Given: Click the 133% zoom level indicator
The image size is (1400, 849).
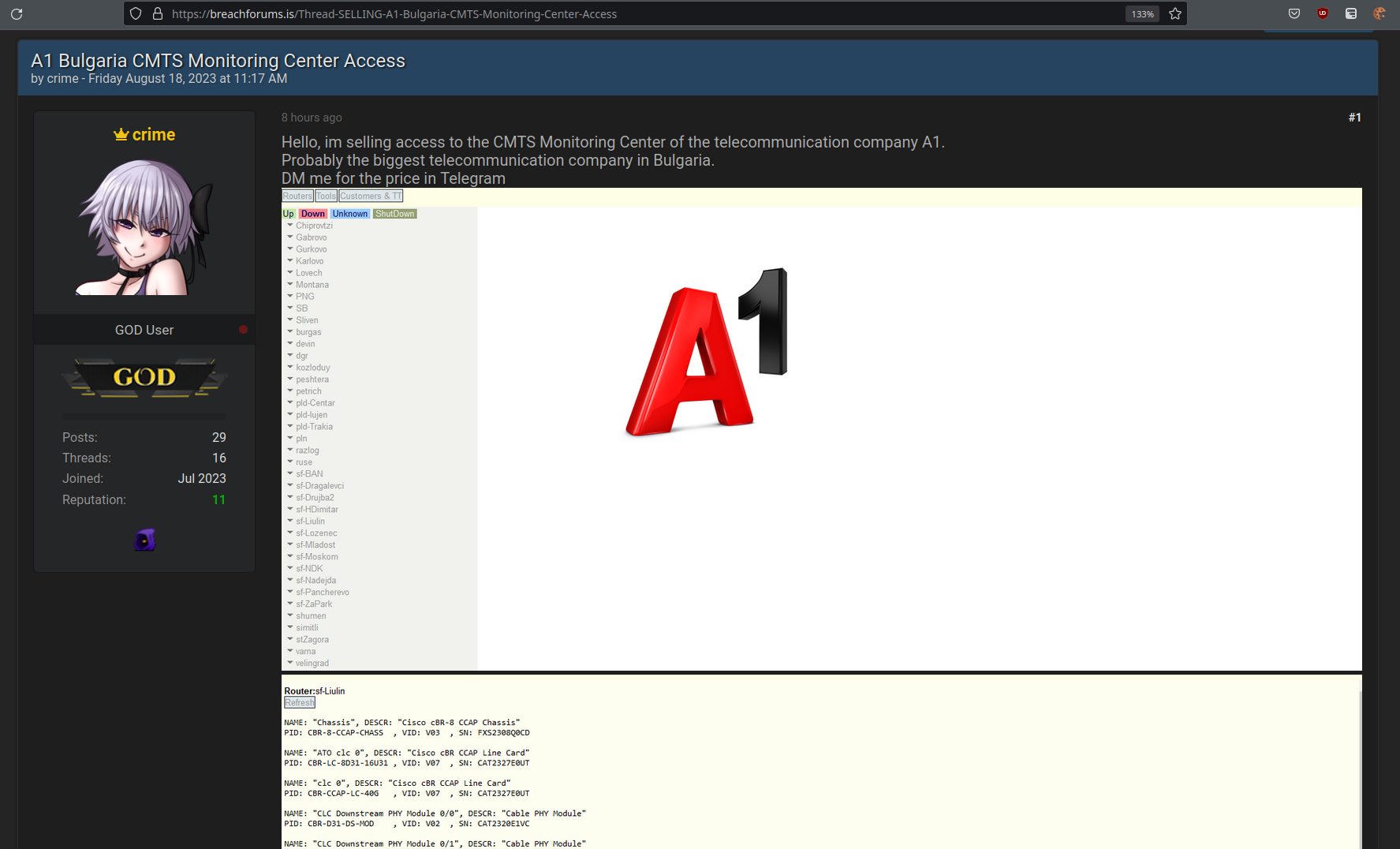Looking at the screenshot, I should (1142, 13).
